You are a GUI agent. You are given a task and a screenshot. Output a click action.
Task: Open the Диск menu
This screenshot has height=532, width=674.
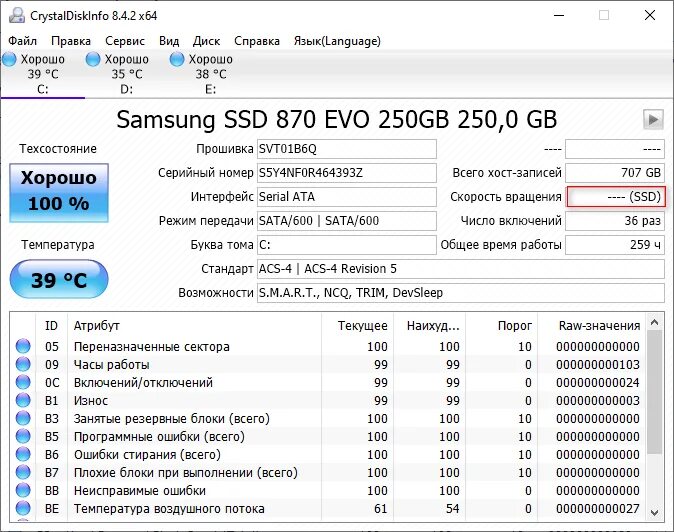pyautogui.click(x=206, y=41)
